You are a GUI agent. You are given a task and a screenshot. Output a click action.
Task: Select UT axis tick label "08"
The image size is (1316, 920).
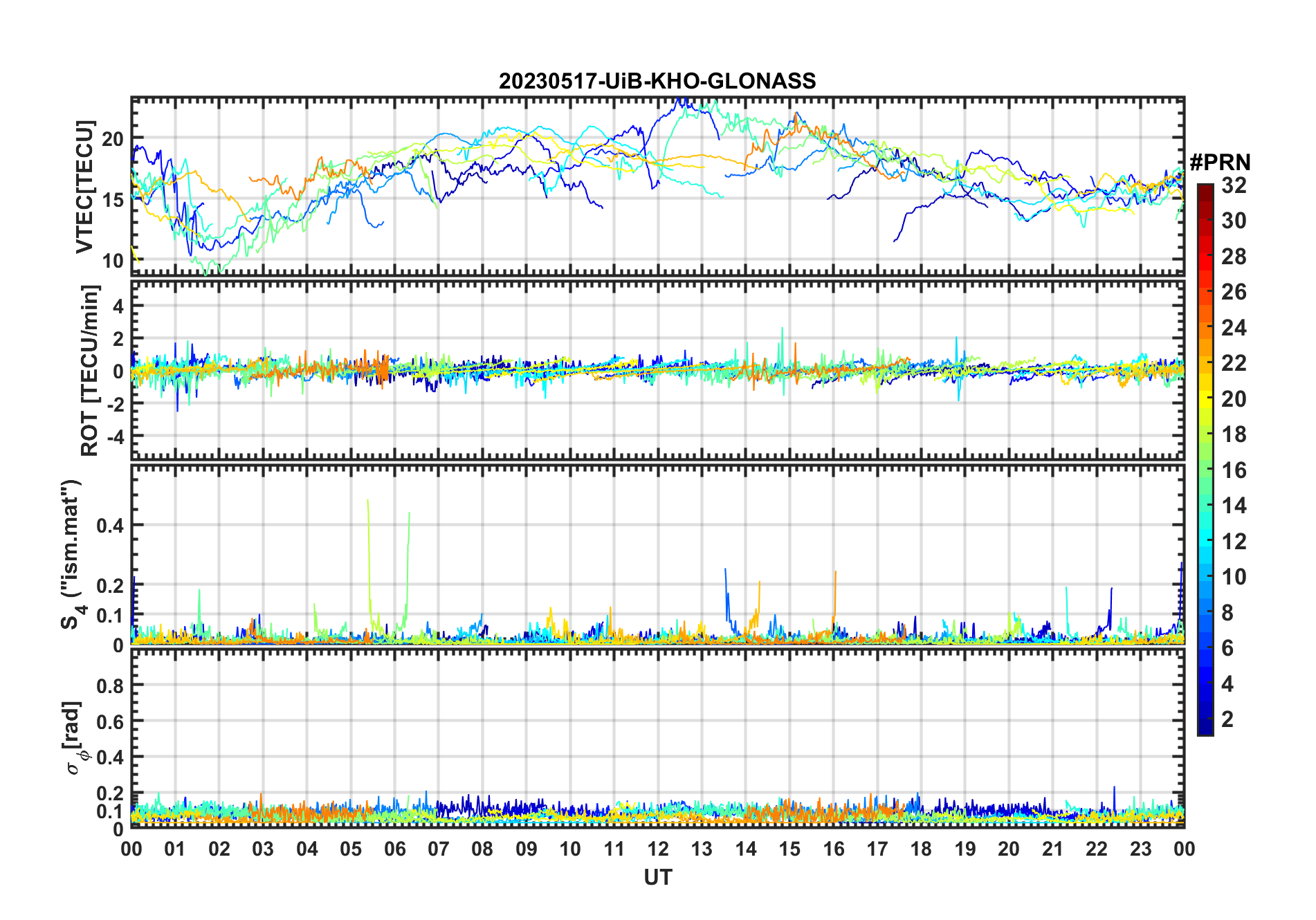(x=482, y=849)
